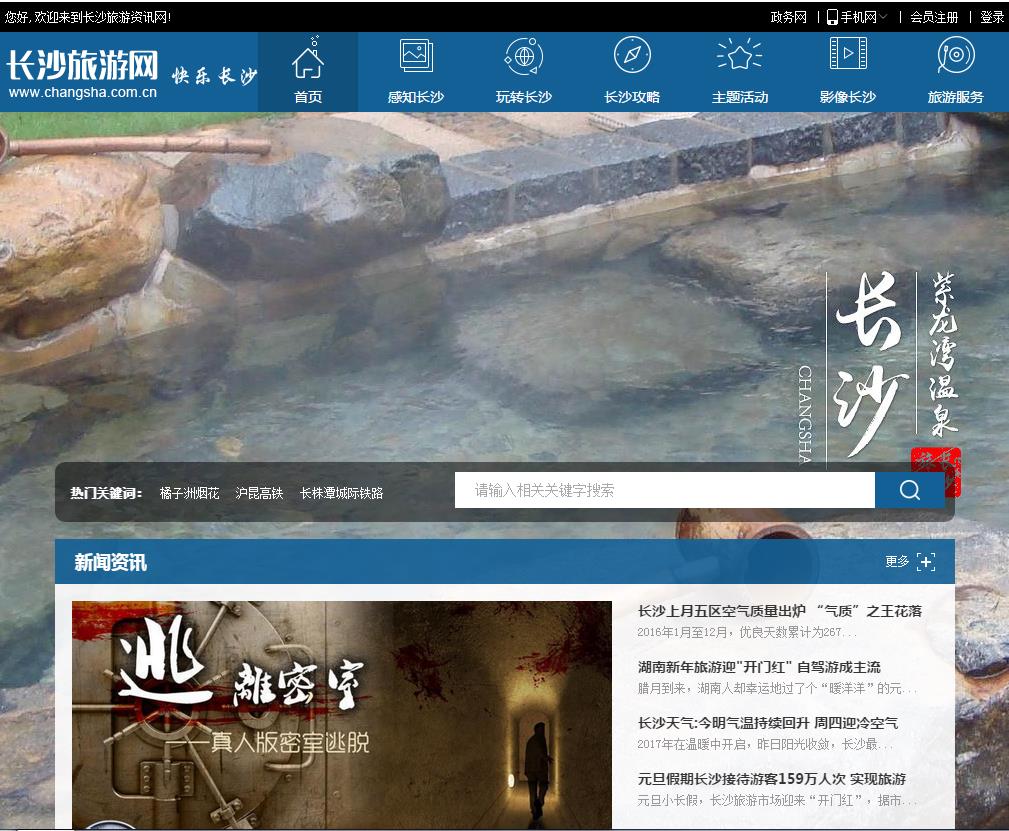Click 更多 in the news header
1009x831 pixels.
896,561
